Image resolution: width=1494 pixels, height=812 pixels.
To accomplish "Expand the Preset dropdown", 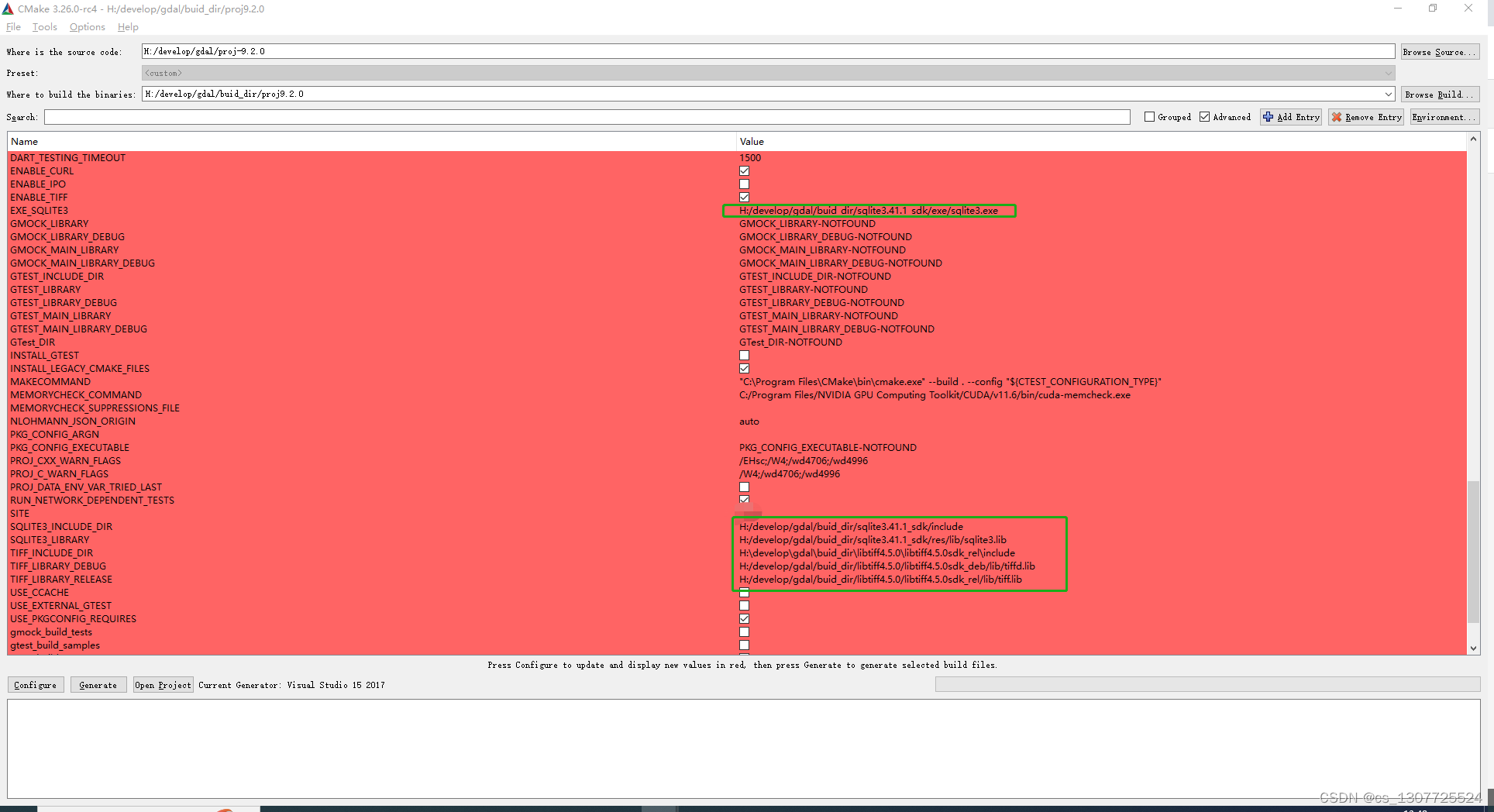I will 1388,73.
